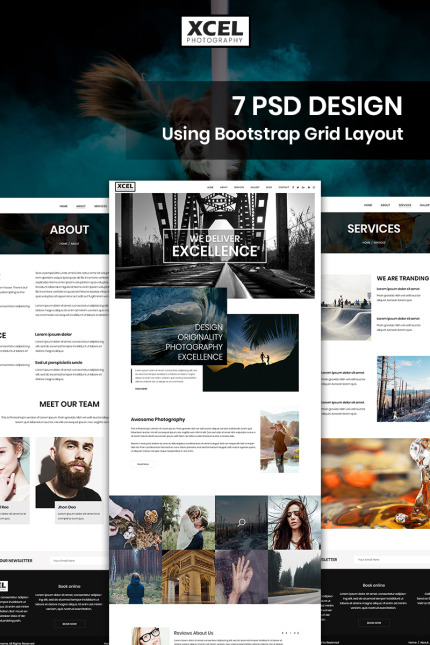Open SERVICES in the About page nav

coord(100,206)
